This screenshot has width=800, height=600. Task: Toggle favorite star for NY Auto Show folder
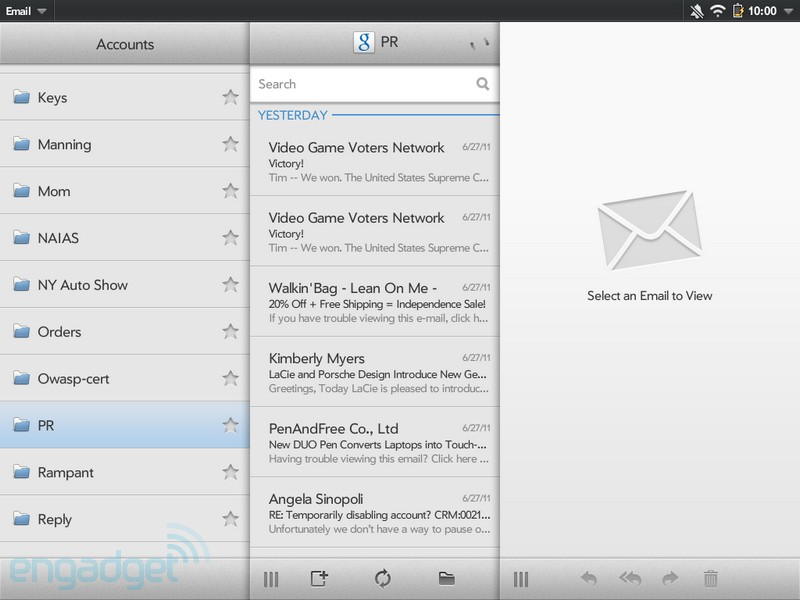pyautogui.click(x=231, y=284)
